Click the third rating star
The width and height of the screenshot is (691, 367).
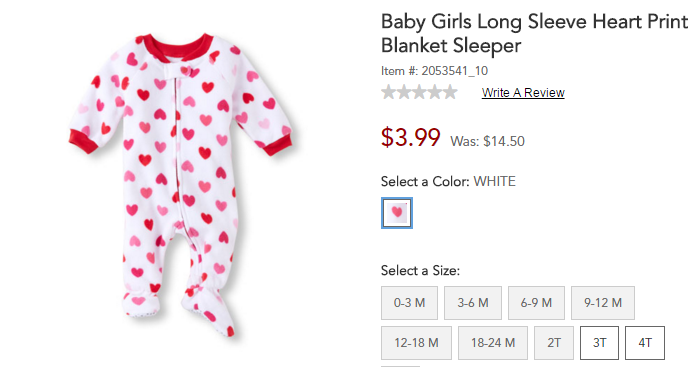point(419,92)
